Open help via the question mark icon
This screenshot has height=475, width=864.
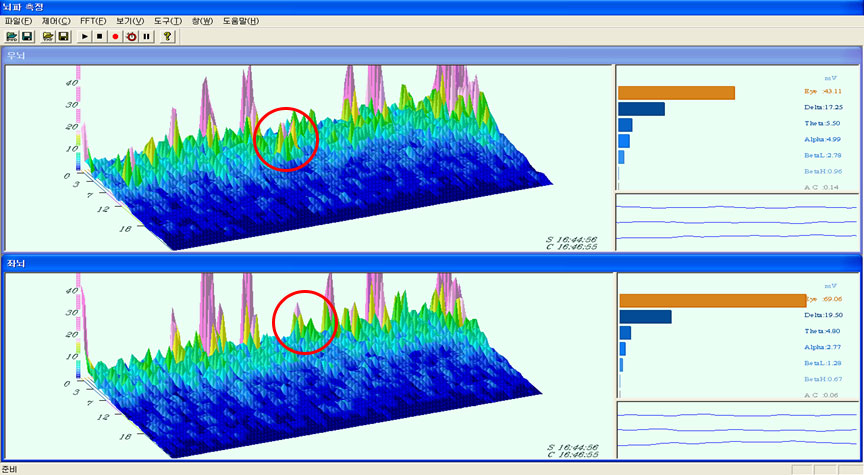pyautogui.click(x=168, y=36)
